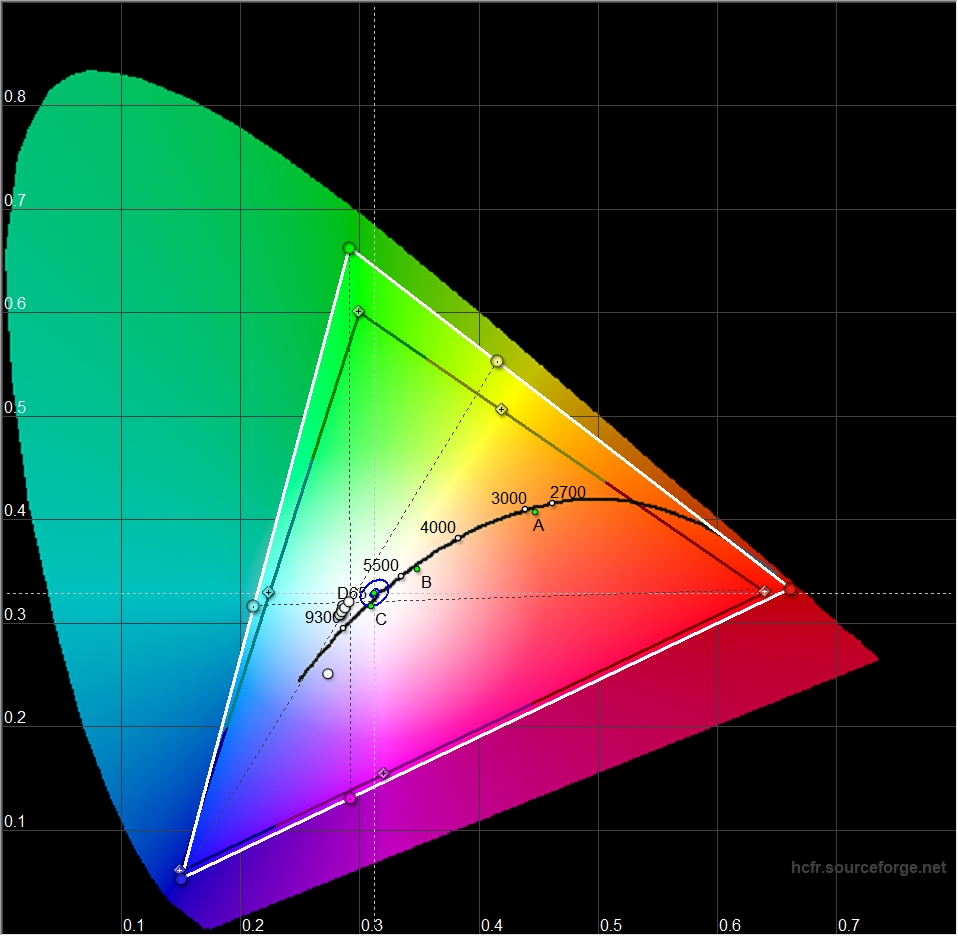The width and height of the screenshot is (958, 936).
Task: Click the 2700 K point on the curve
Action: 552,503
